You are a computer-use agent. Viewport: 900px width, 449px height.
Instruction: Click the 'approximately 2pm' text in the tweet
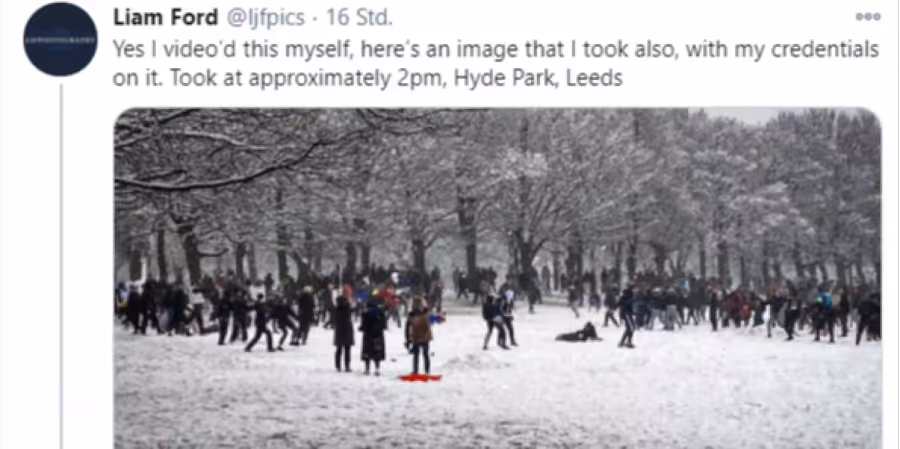coord(340,79)
